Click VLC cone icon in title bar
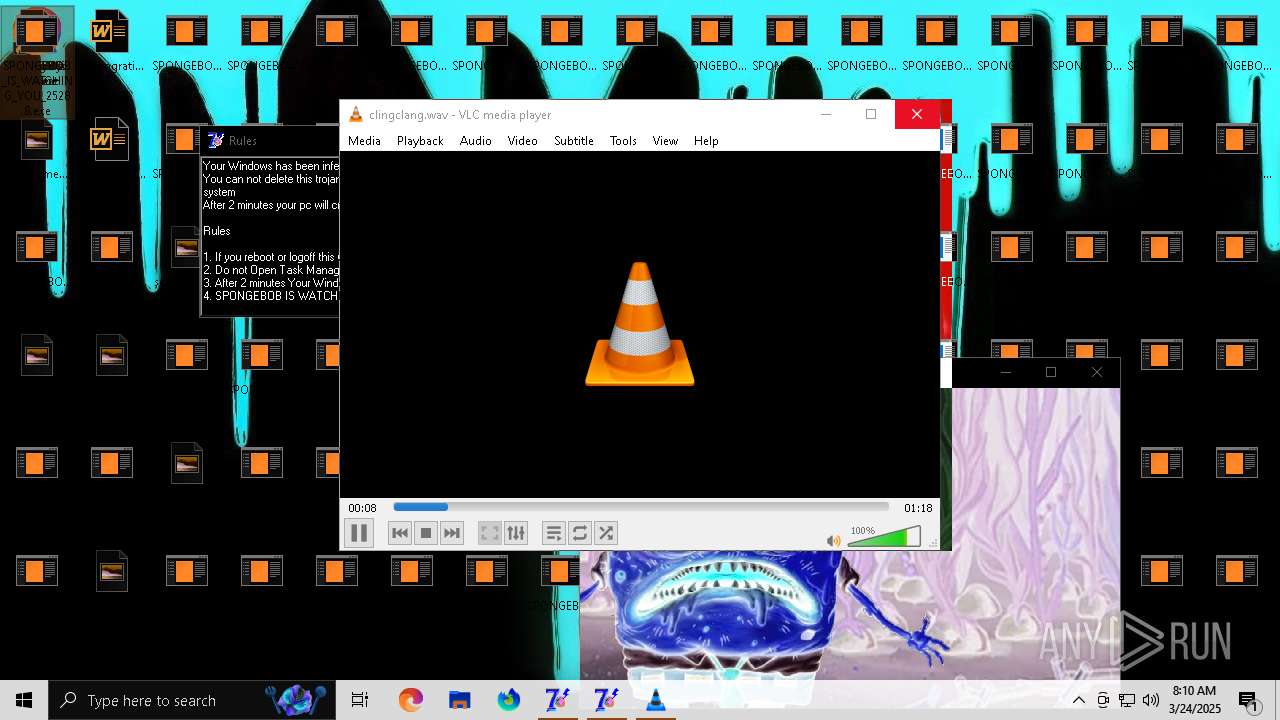This screenshot has height=720, width=1280. click(x=355, y=114)
